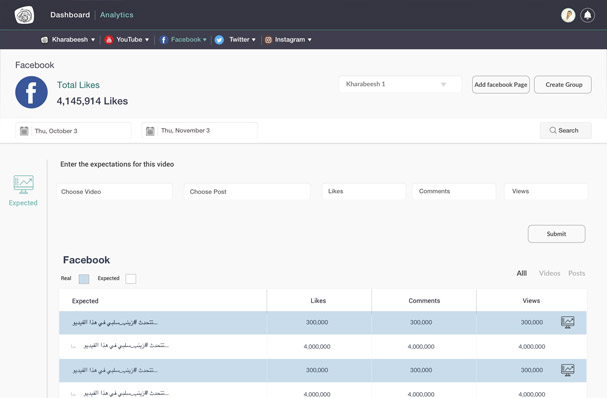
Task: Open the Kharabeesh 1 page selector
Action: point(400,84)
